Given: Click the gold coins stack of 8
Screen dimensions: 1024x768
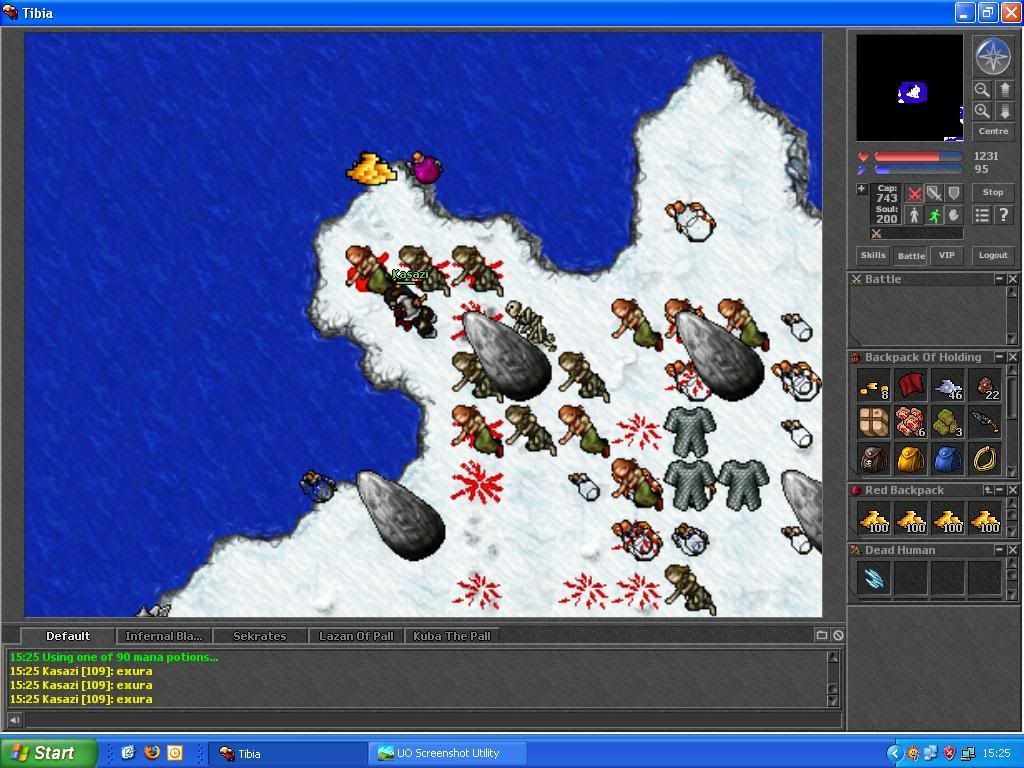Looking at the screenshot, I should coord(874,387).
